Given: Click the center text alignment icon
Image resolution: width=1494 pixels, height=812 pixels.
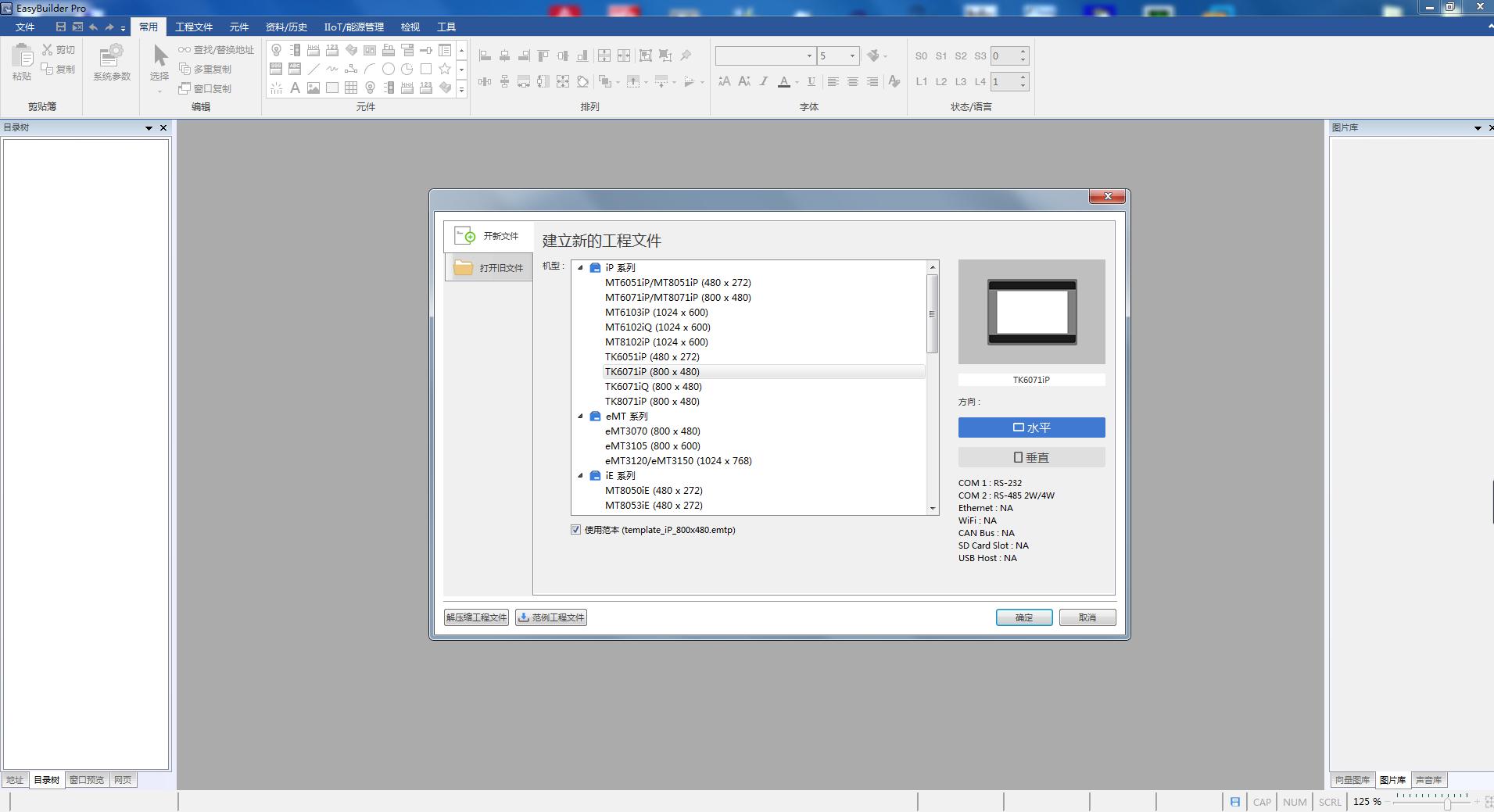Looking at the screenshot, I should [853, 81].
